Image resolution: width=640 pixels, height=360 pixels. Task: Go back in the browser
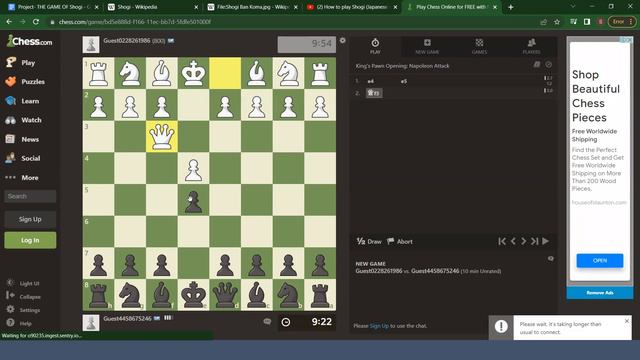(9, 22)
